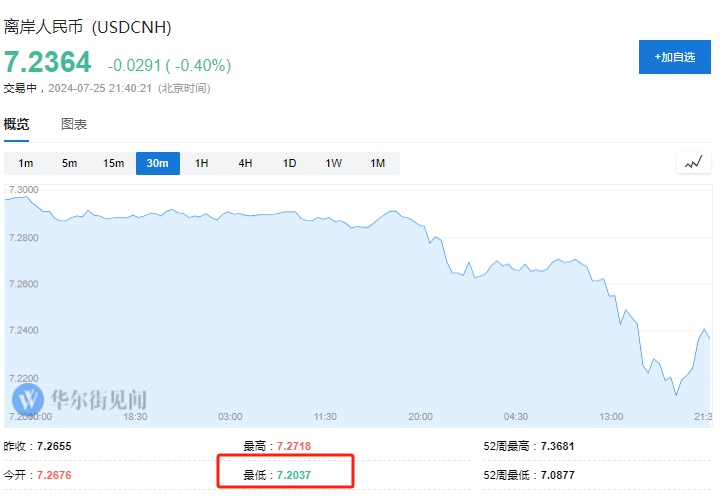Select the 1D daily timeframe
Image resolution: width=725 pixels, height=504 pixels.
point(289,163)
